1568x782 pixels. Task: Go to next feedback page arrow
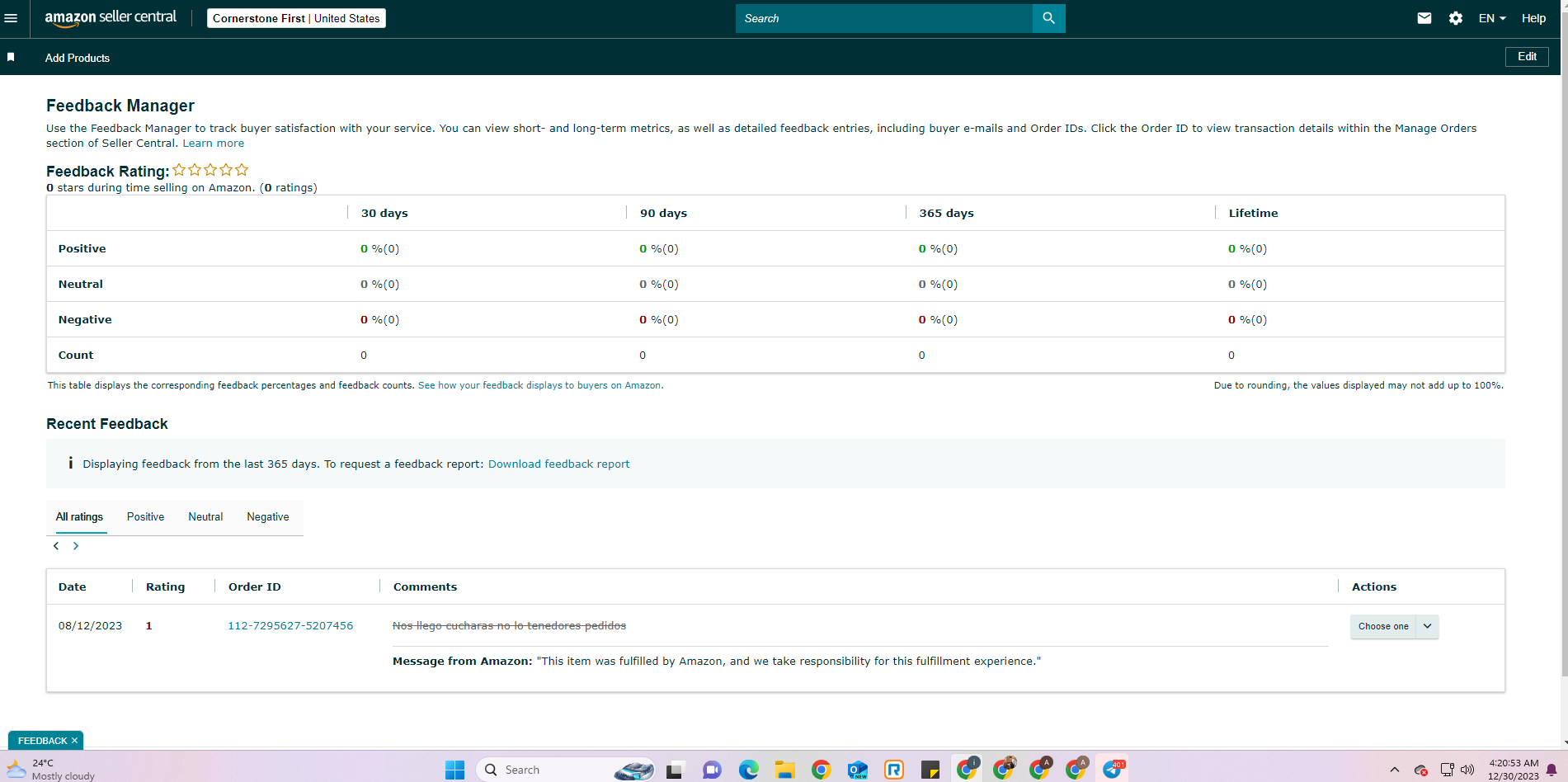coord(76,546)
